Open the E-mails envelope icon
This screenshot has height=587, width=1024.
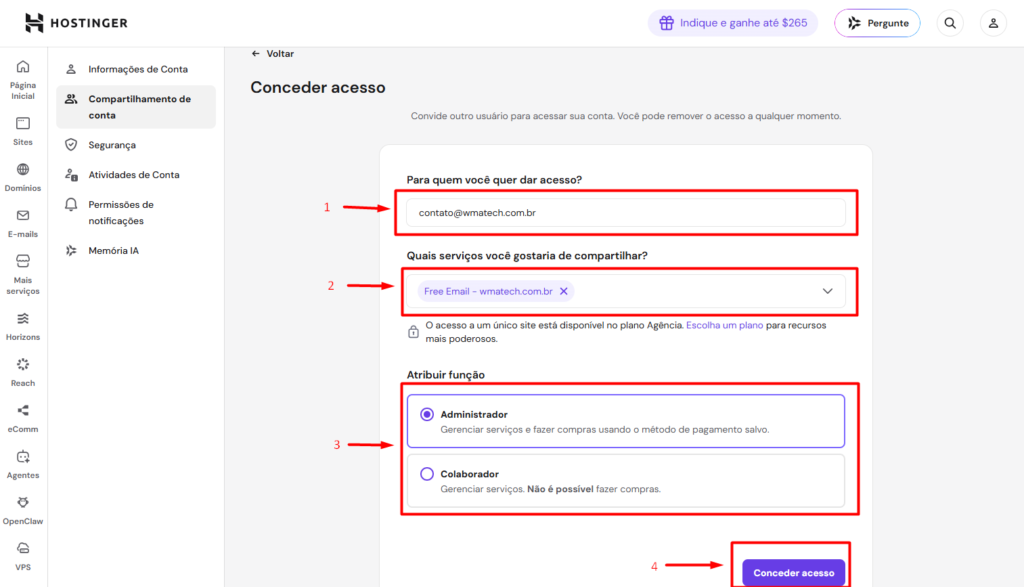23,215
